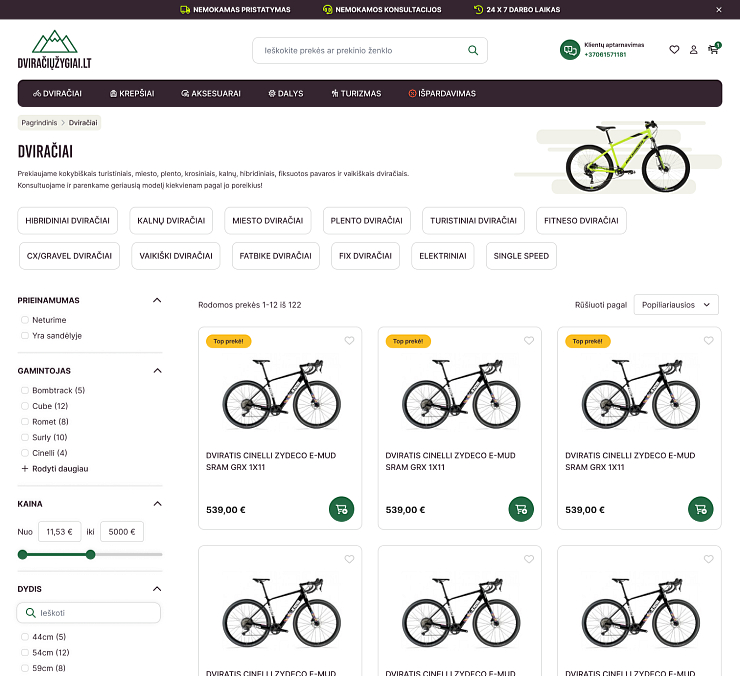Open the wishlist heart icon in the header
The width and height of the screenshot is (740, 676).
point(674,50)
